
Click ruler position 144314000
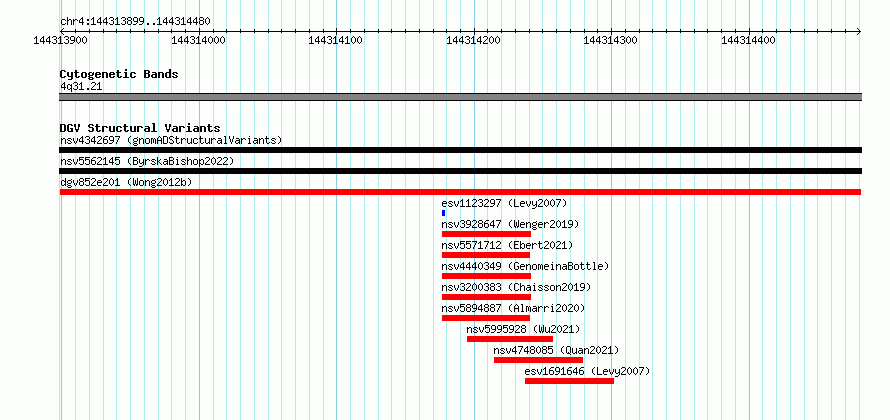pyautogui.click(x=199, y=40)
